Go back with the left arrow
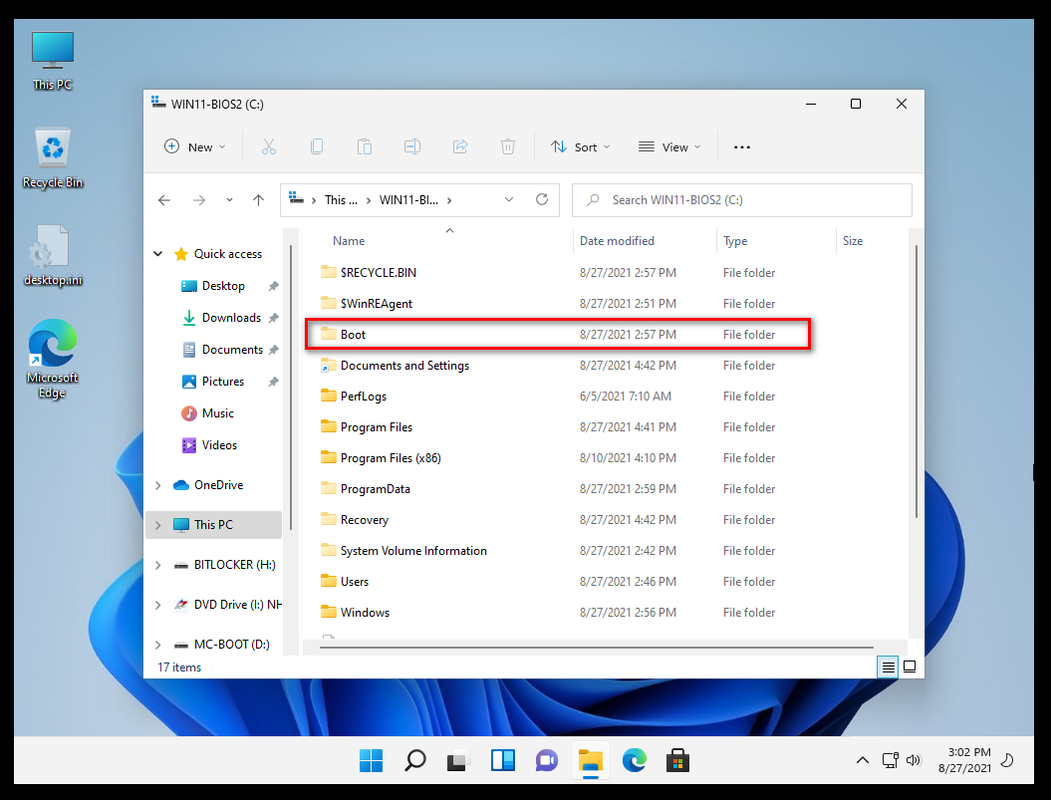1051x800 pixels. point(164,200)
